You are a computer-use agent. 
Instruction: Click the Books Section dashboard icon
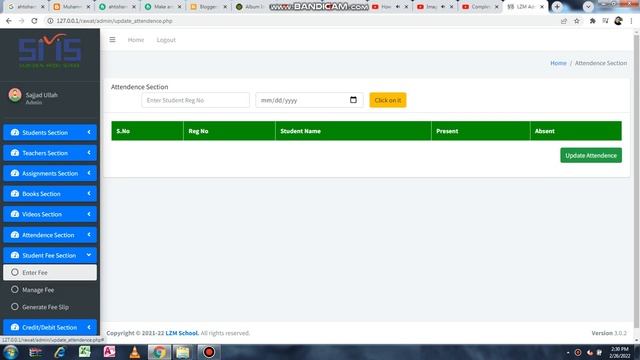click(x=15, y=193)
